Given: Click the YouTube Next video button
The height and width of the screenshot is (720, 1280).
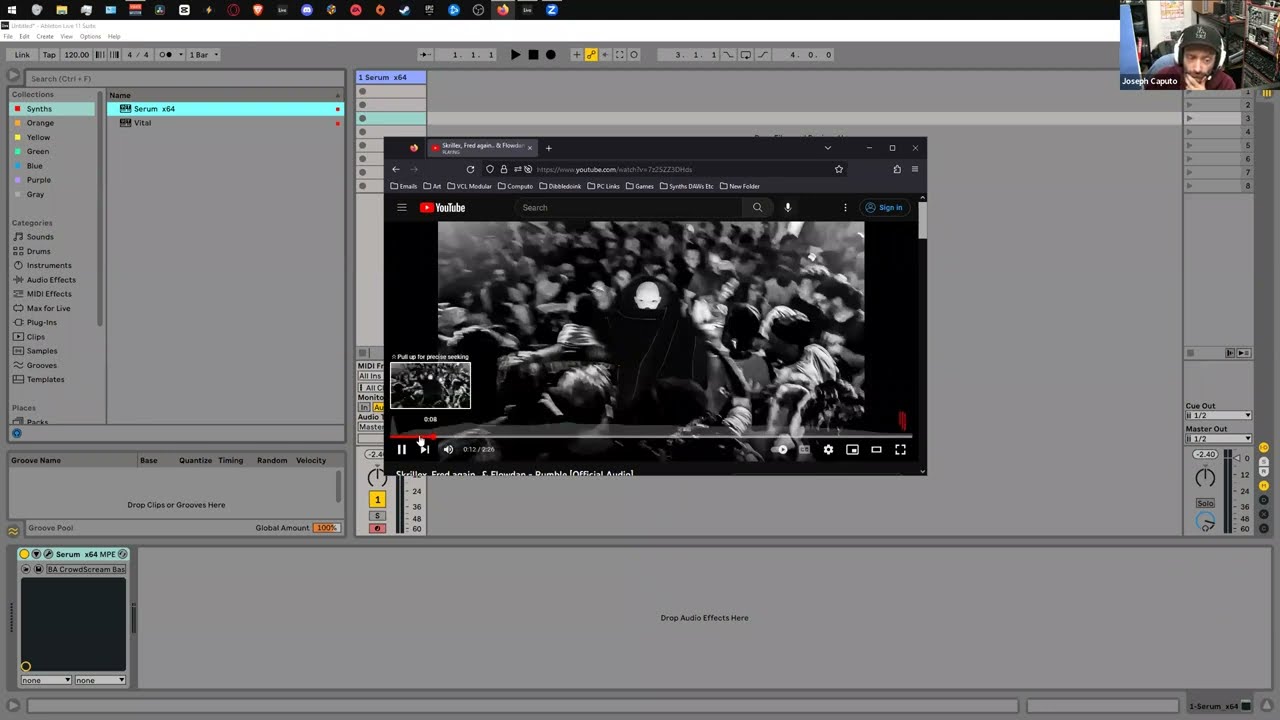Looking at the screenshot, I should (424, 450).
